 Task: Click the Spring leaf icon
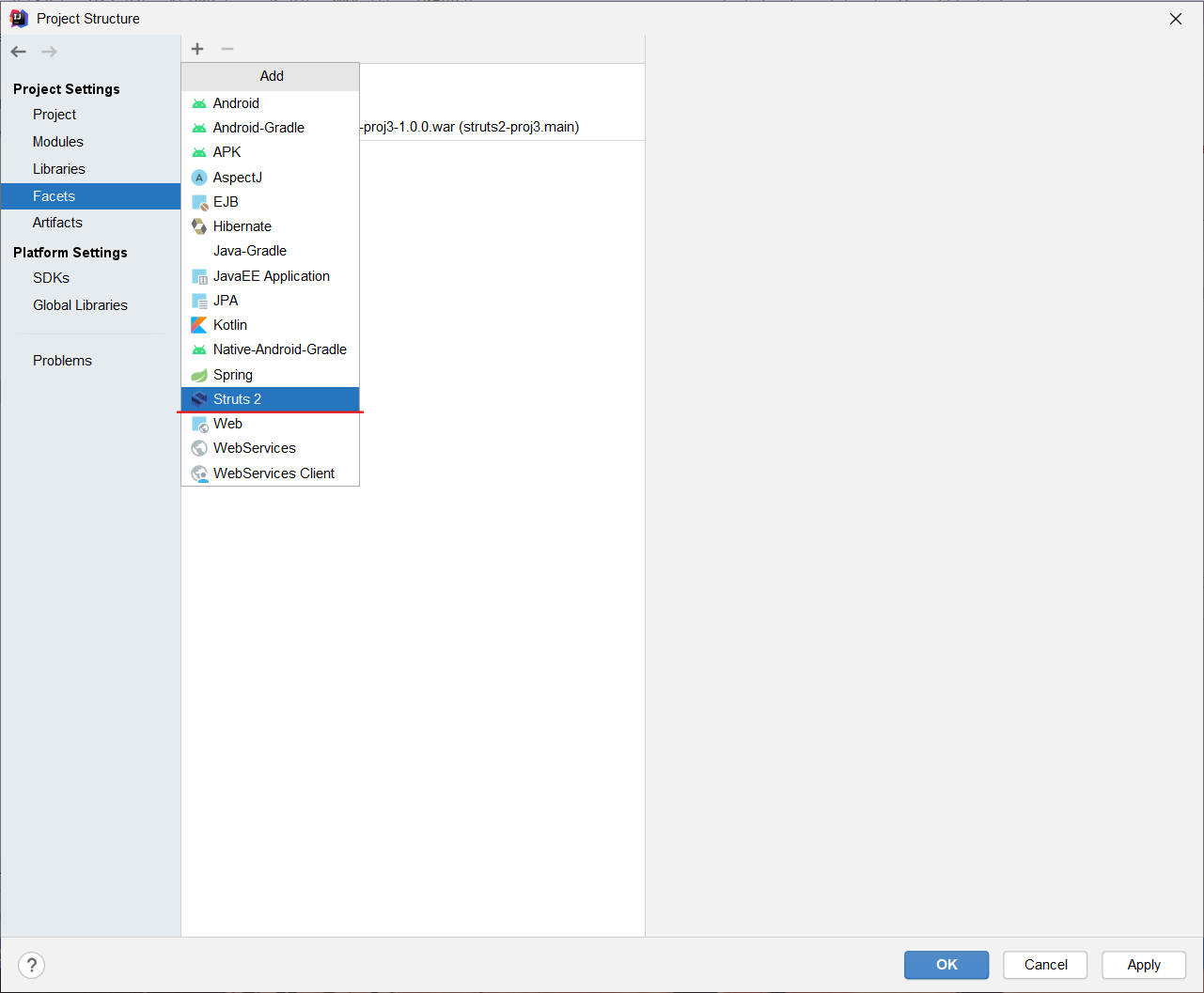(x=199, y=375)
